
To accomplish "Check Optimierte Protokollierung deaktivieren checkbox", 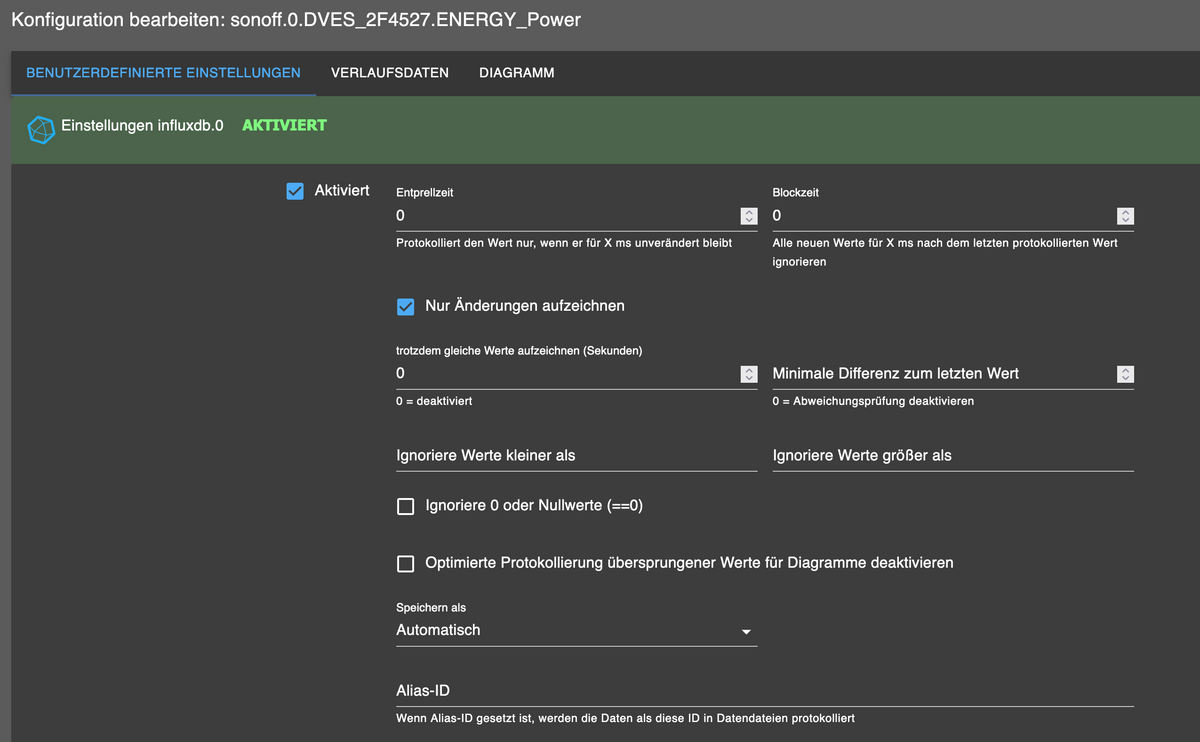I will [x=406, y=564].
